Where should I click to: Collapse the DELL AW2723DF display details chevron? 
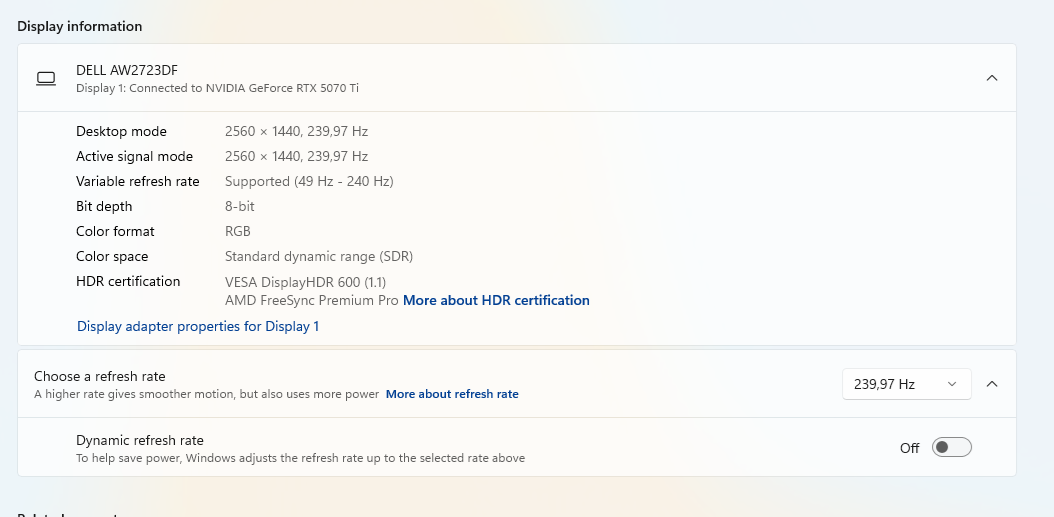pyautogui.click(x=991, y=78)
